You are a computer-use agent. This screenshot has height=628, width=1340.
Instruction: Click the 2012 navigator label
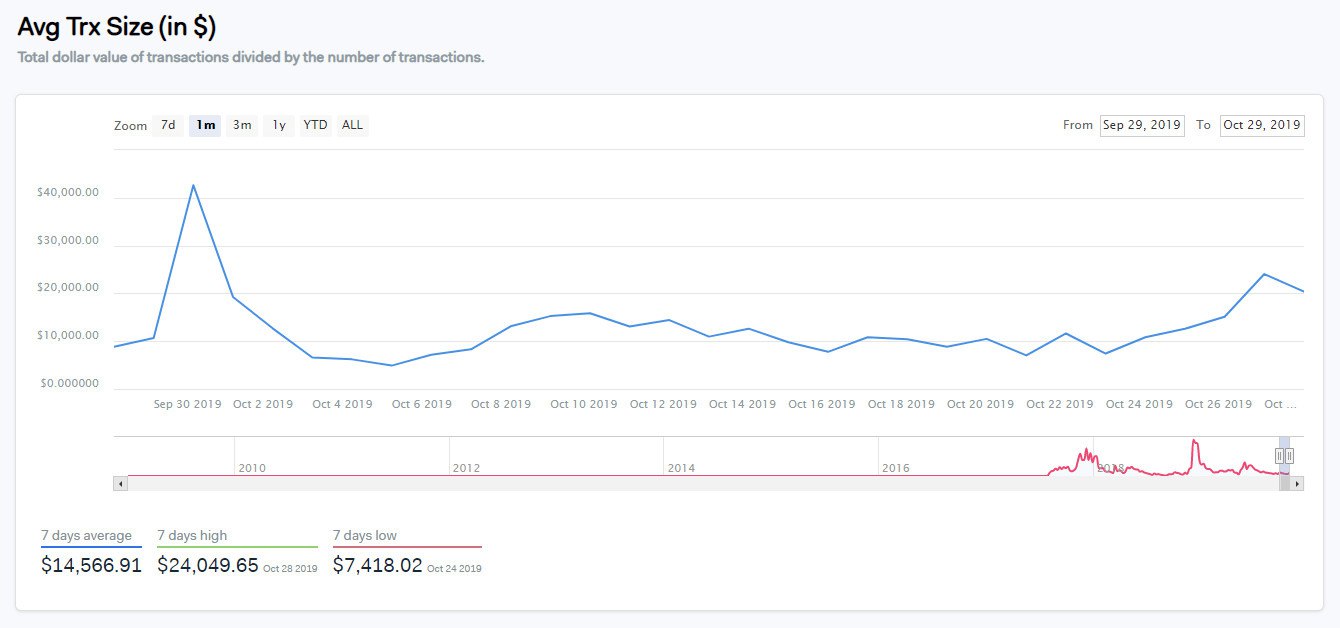point(466,468)
